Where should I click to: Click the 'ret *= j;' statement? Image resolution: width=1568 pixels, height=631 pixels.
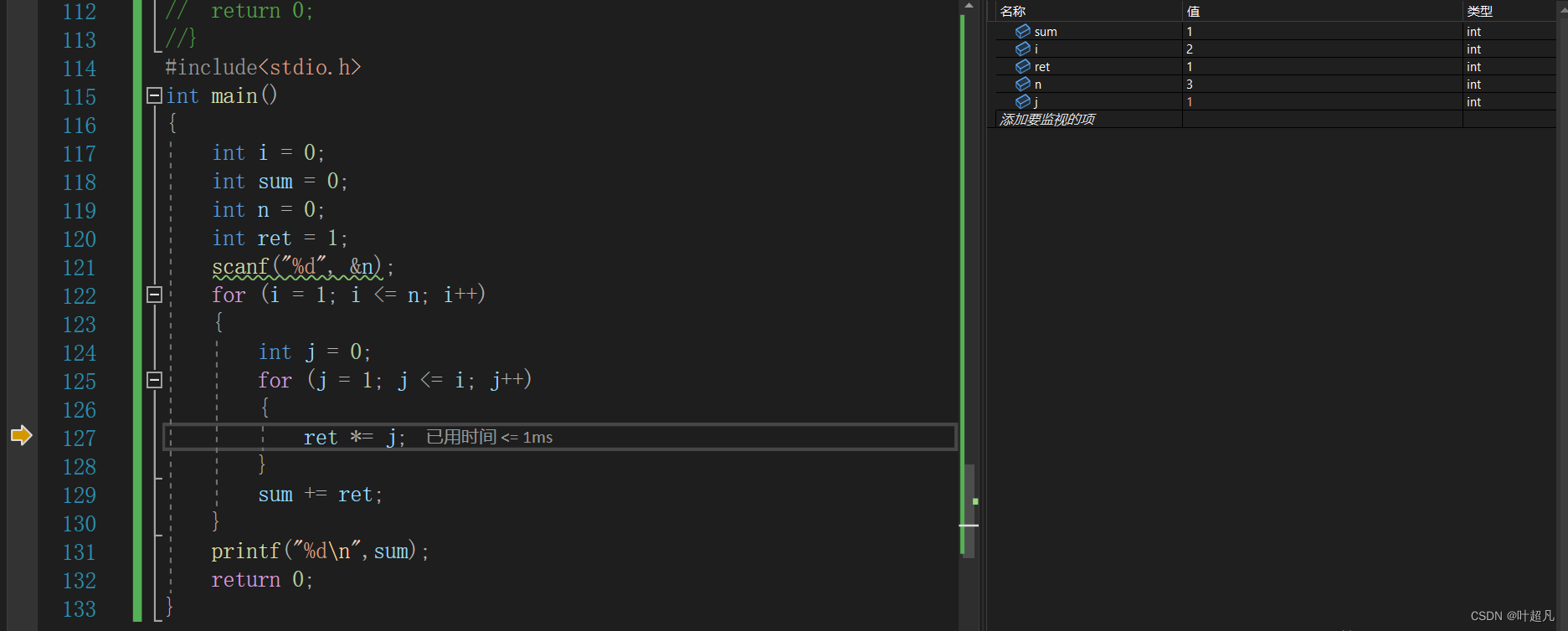(x=354, y=437)
